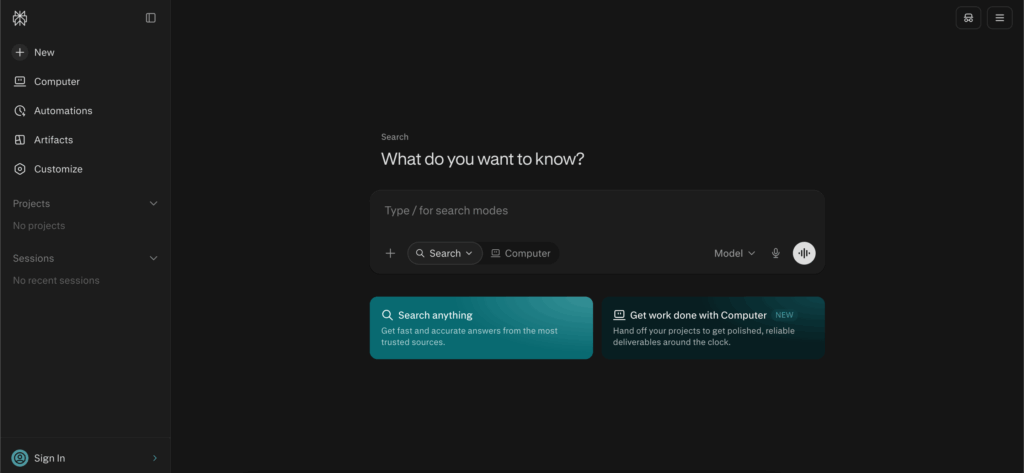
Task: Click the Automations clock icon
Action: pos(20,111)
